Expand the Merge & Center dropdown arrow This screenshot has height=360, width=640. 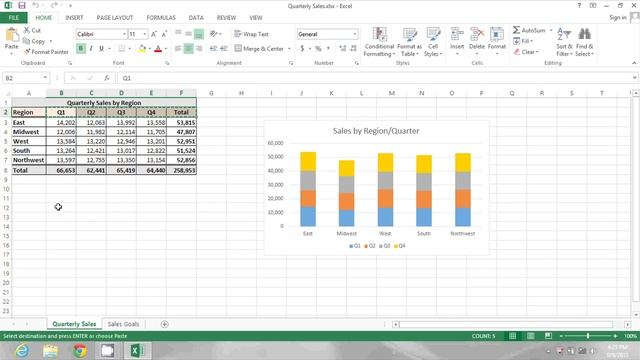pos(289,49)
